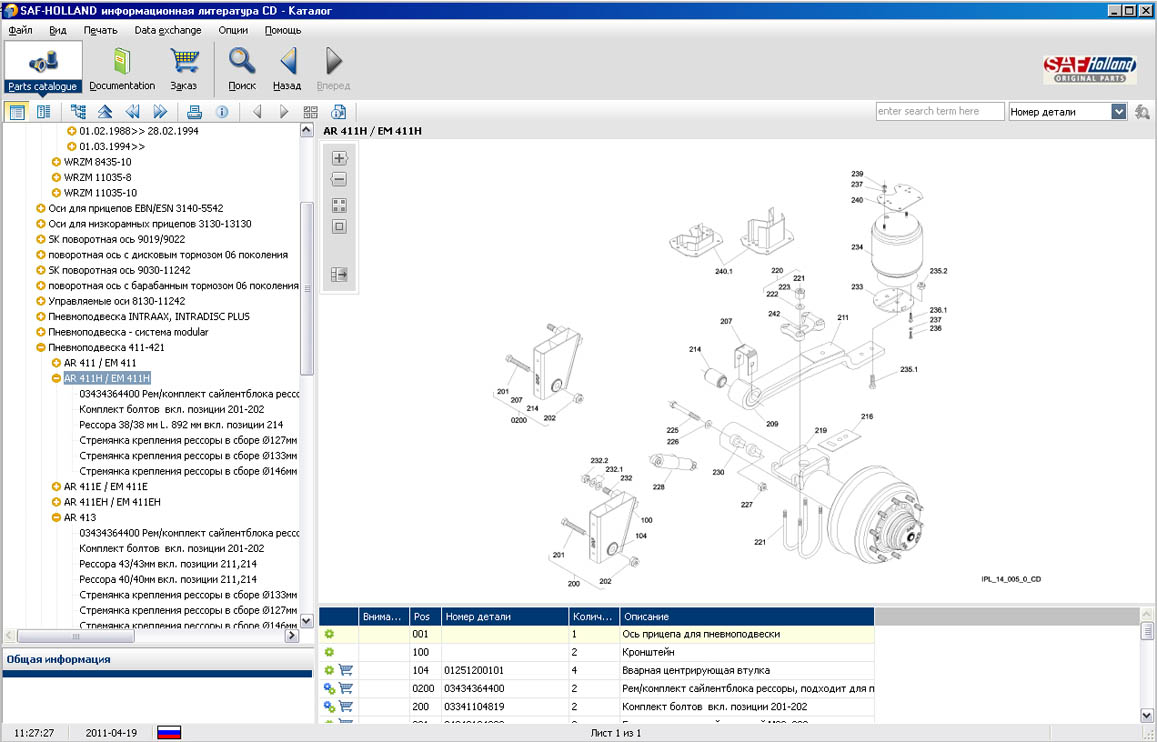Select the Пневмоподвеска INTRAAX, INTRADISC PLUS entry
Viewport: 1157px width, 742px height.
149,317
